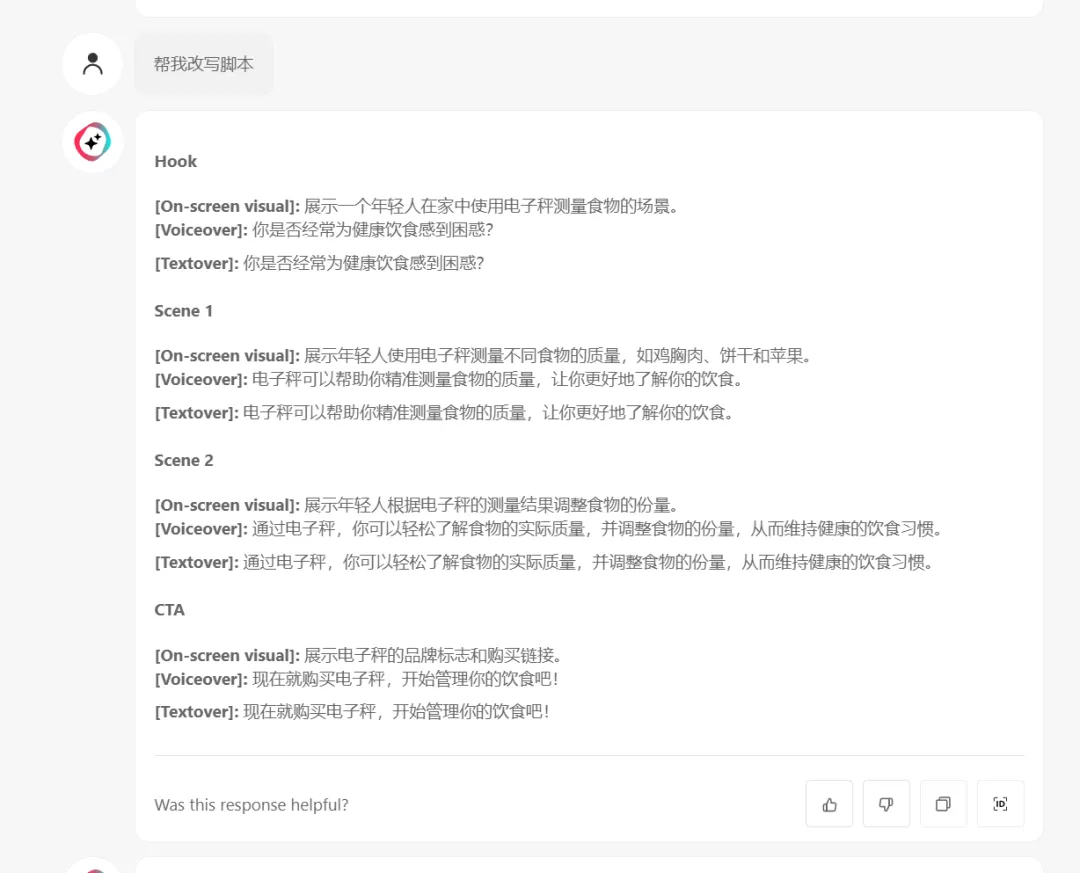Screen dimensions: 1080x873
Task: Click the ID icon button next to copy
Action: coord(1001,803)
